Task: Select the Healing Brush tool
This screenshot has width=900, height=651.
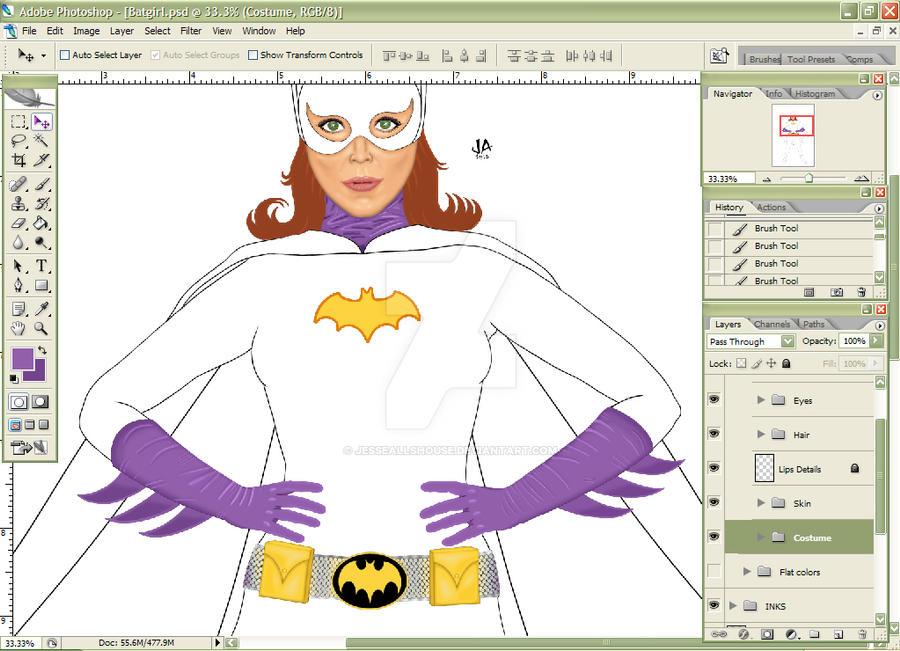Action: coord(18,184)
